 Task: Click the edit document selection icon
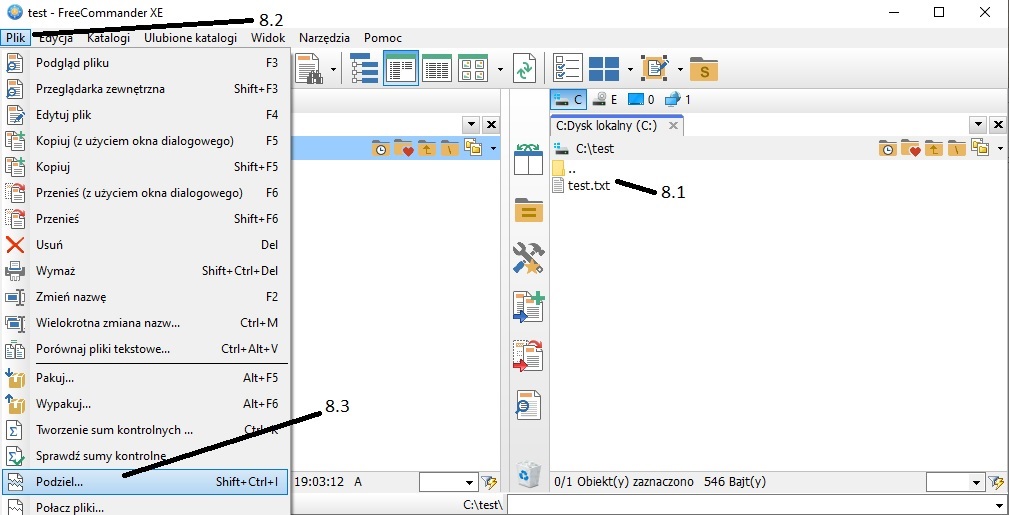coord(656,68)
